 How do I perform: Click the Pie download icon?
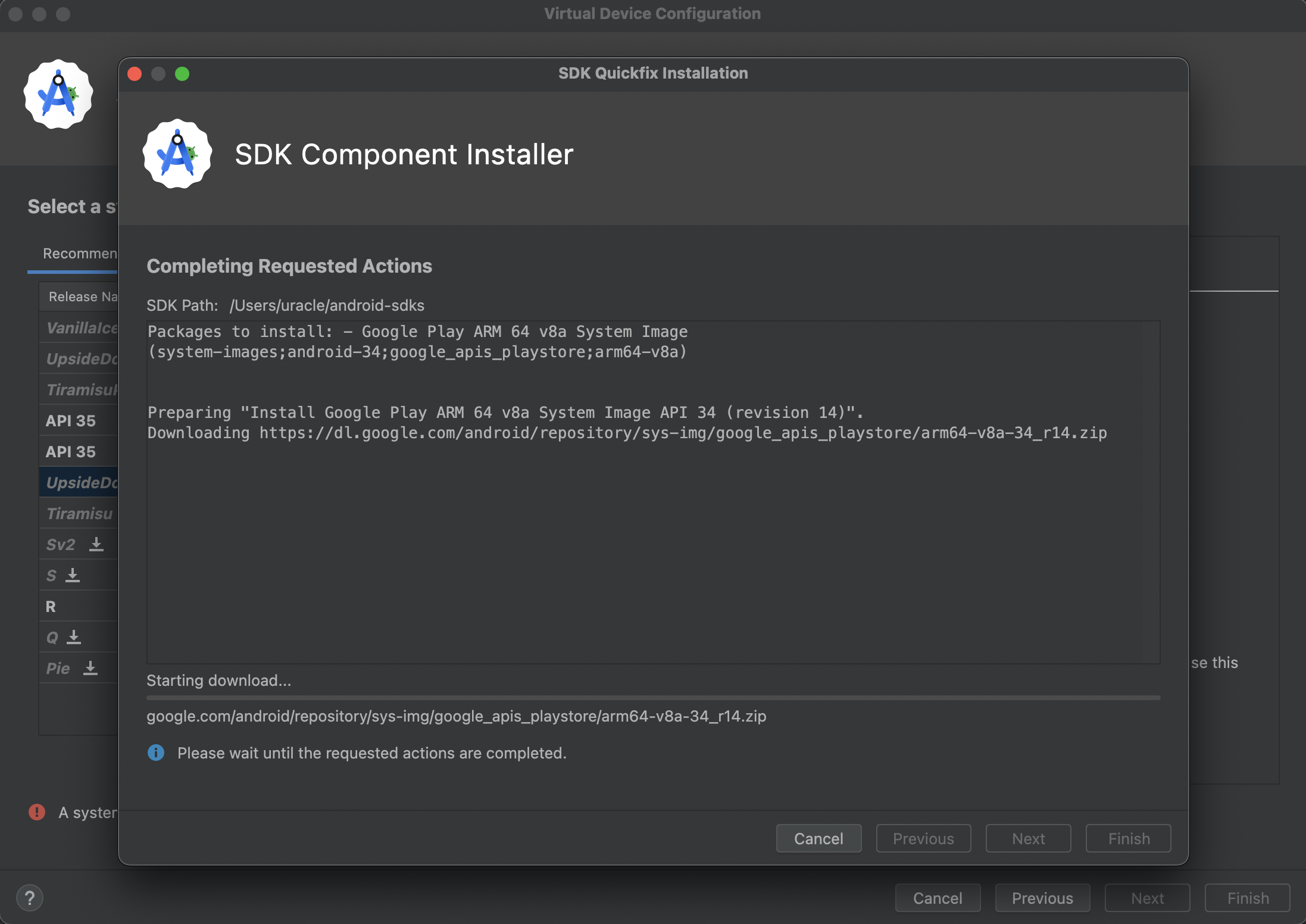tap(90, 668)
